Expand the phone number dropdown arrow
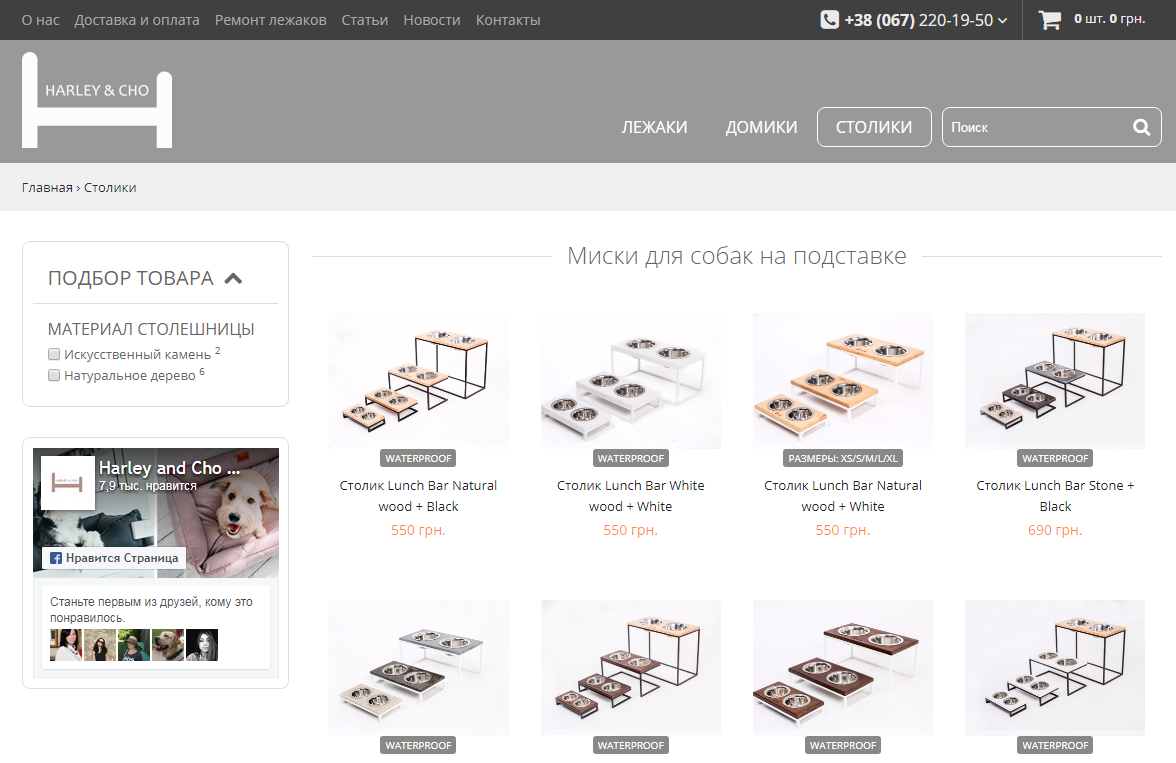1176x763 pixels. pyautogui.click(x=1003, y=21)
